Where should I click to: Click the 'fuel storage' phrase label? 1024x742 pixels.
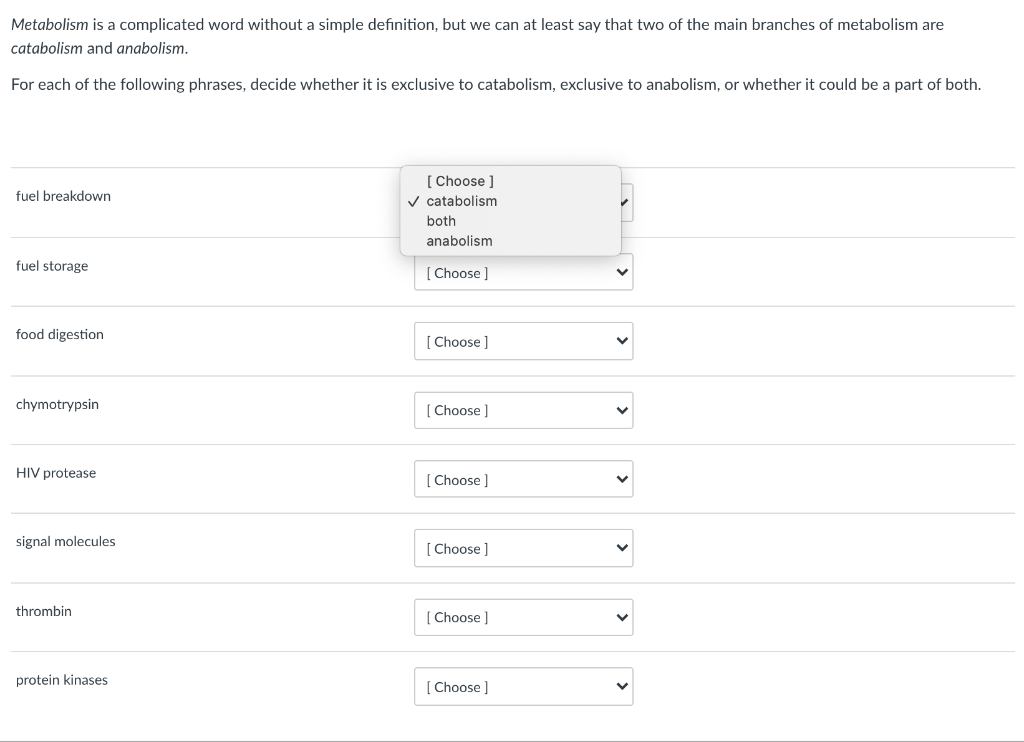tap(52, 266)
